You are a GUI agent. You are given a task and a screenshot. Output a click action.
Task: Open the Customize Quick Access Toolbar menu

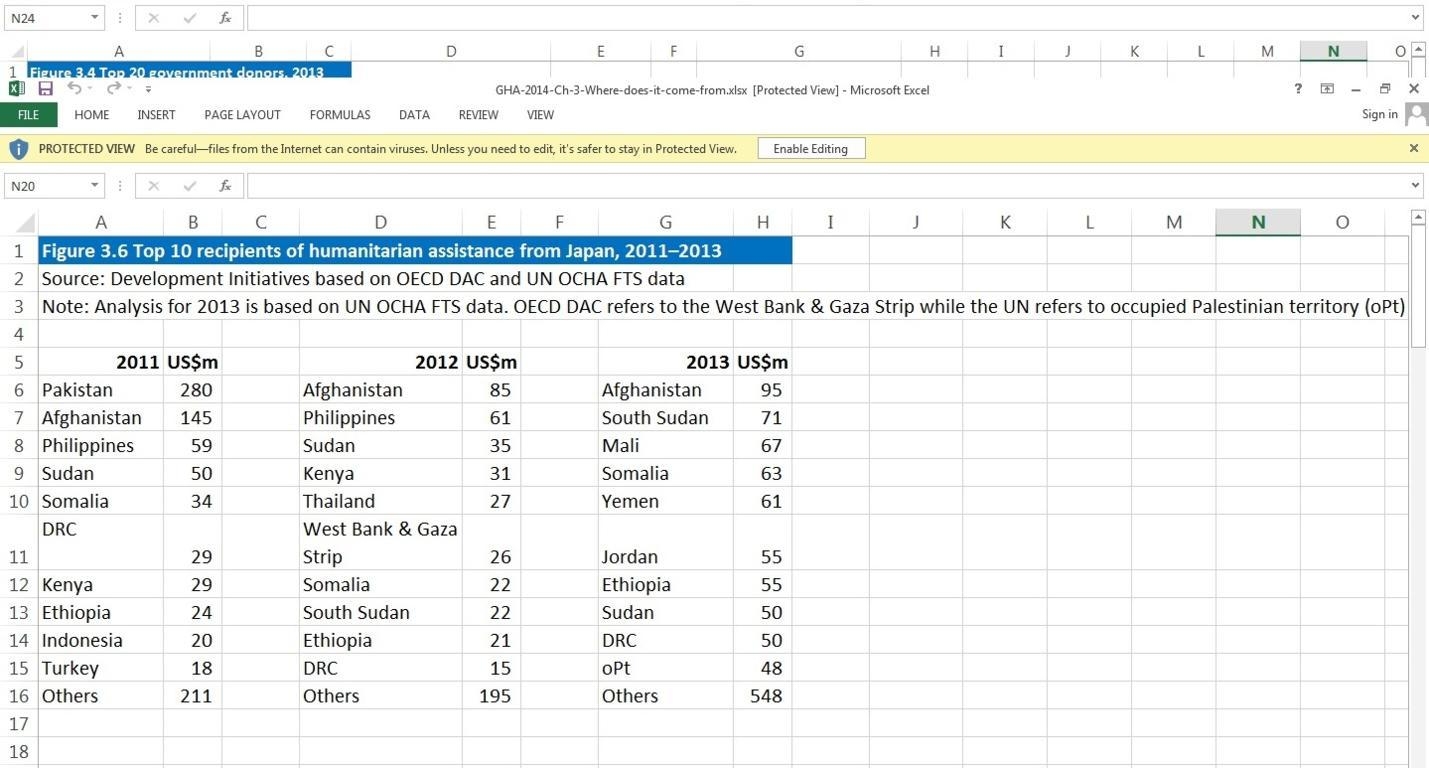pyautogui.click(x=148, y=90)
